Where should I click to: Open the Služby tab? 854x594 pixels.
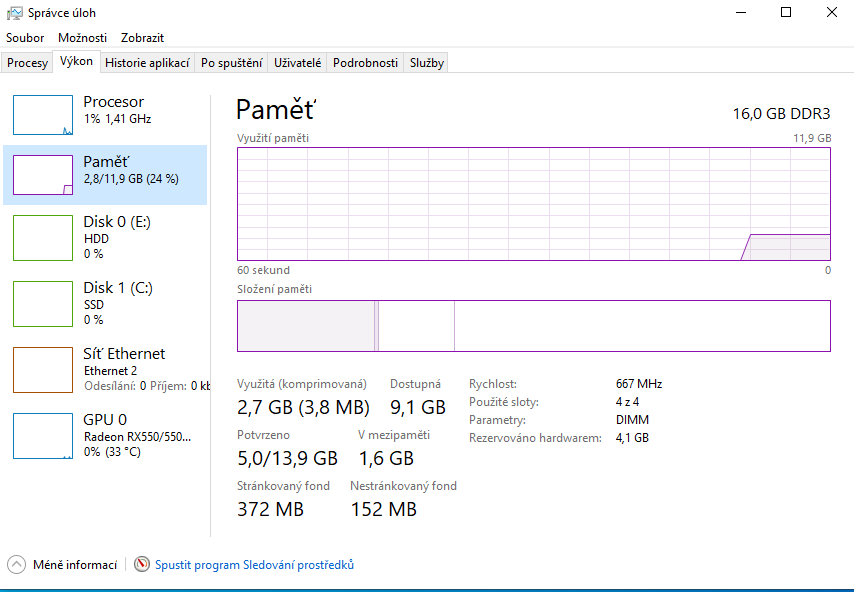(x=427, y=63)
